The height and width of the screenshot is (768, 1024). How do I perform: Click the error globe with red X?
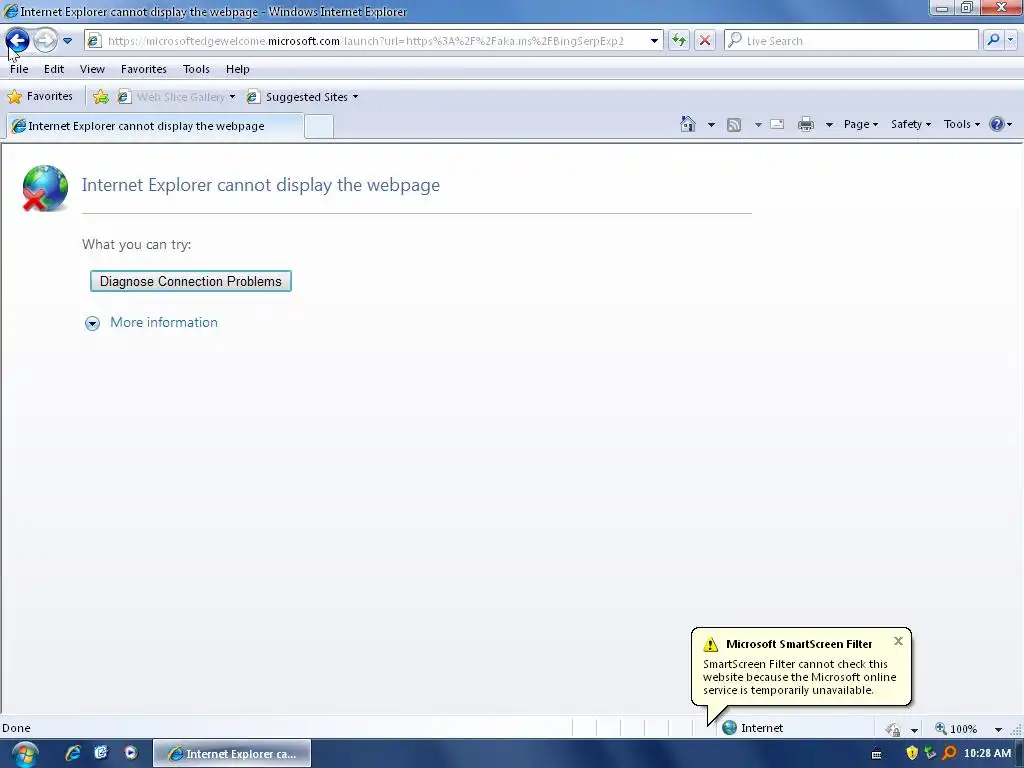(x=44, y=188)
